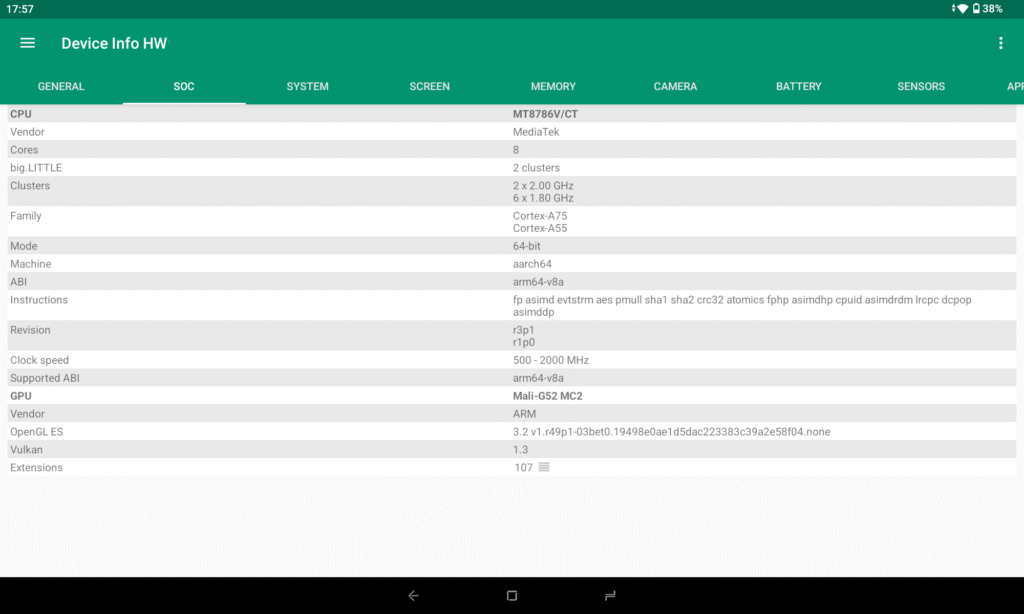
Task: Tap the battery icon in status bar
Action: (976, 9)
